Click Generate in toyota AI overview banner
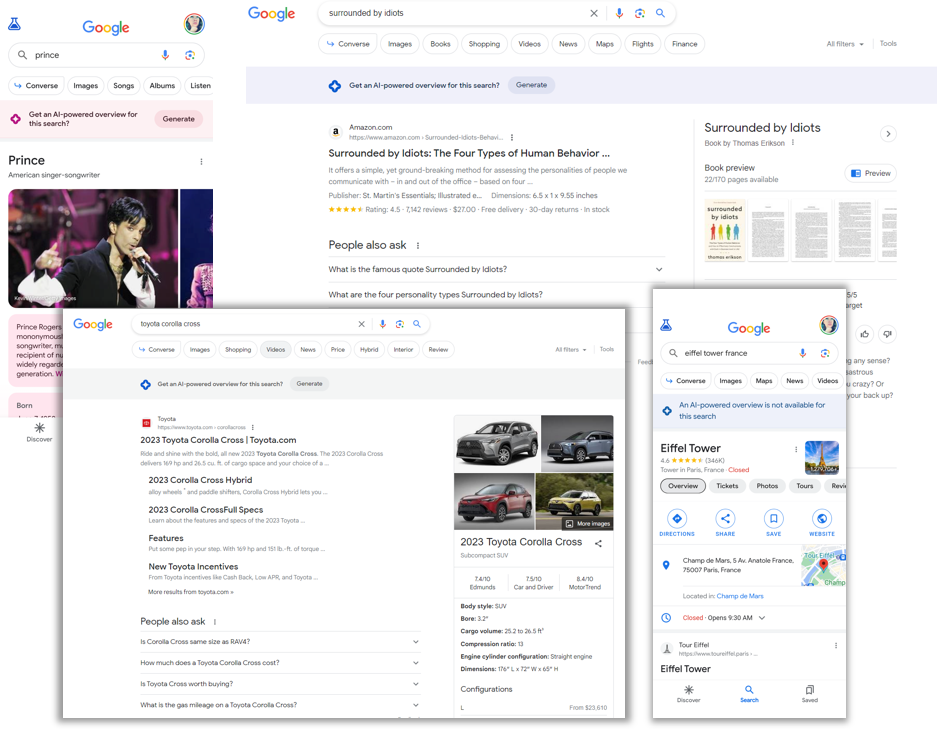This screenshot has height=729, width=939. pos(309,384)
